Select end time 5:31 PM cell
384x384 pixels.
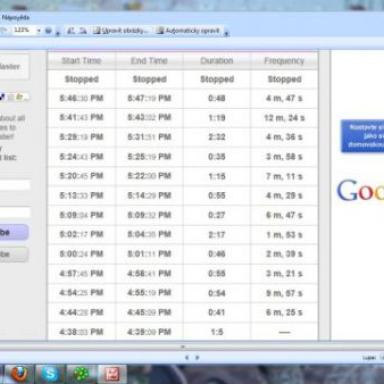point(149,137)
